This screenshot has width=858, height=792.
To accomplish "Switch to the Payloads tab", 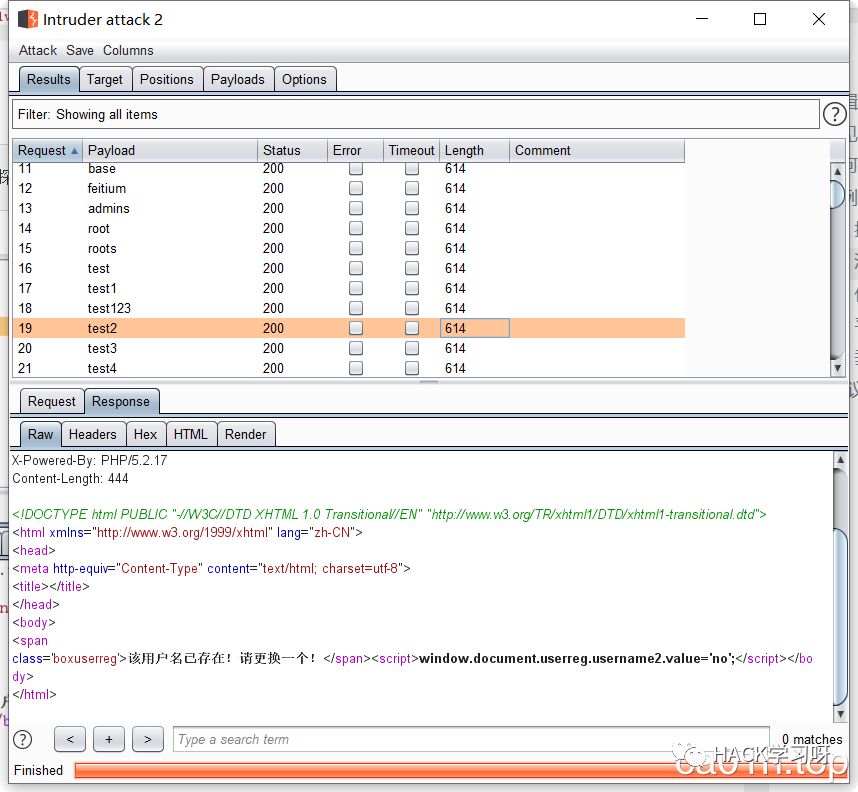I will [x=237, y=79].
